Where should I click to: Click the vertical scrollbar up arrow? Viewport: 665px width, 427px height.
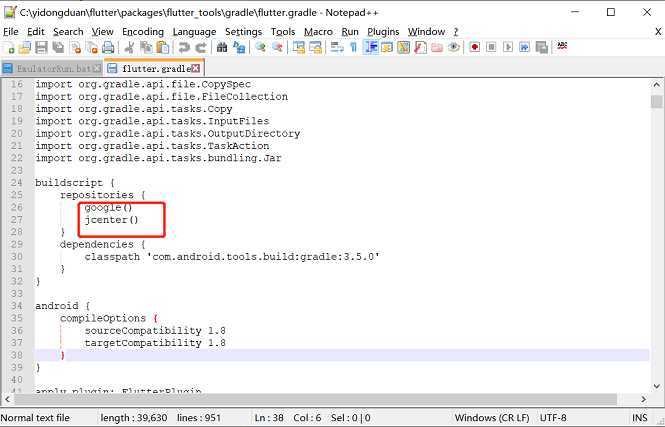tap(657, 84)
